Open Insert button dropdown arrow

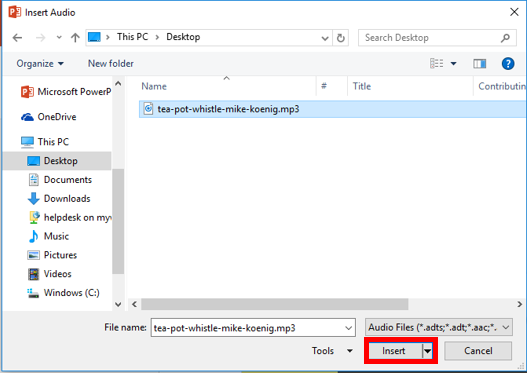pyautogui.click(x=427, y=351)
